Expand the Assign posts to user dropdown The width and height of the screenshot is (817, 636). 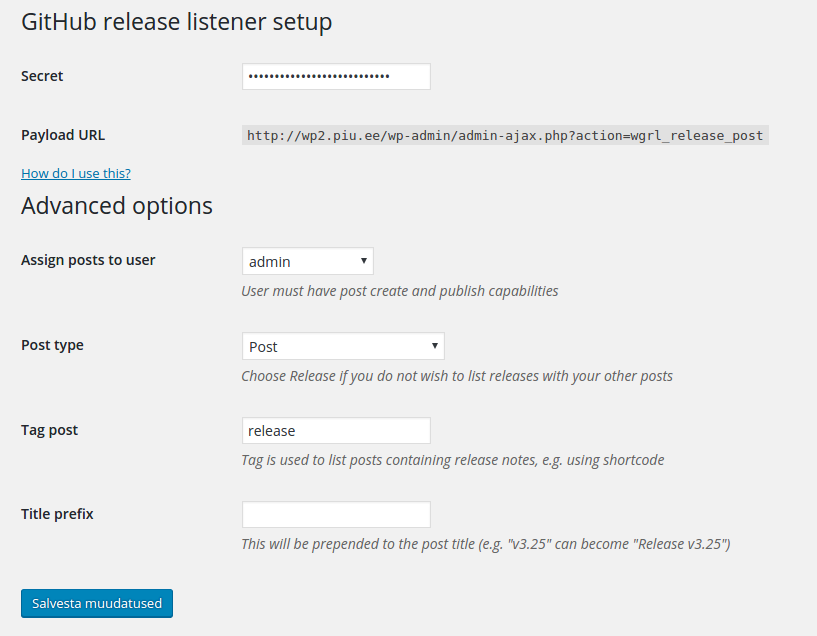(x=308, y=261)
